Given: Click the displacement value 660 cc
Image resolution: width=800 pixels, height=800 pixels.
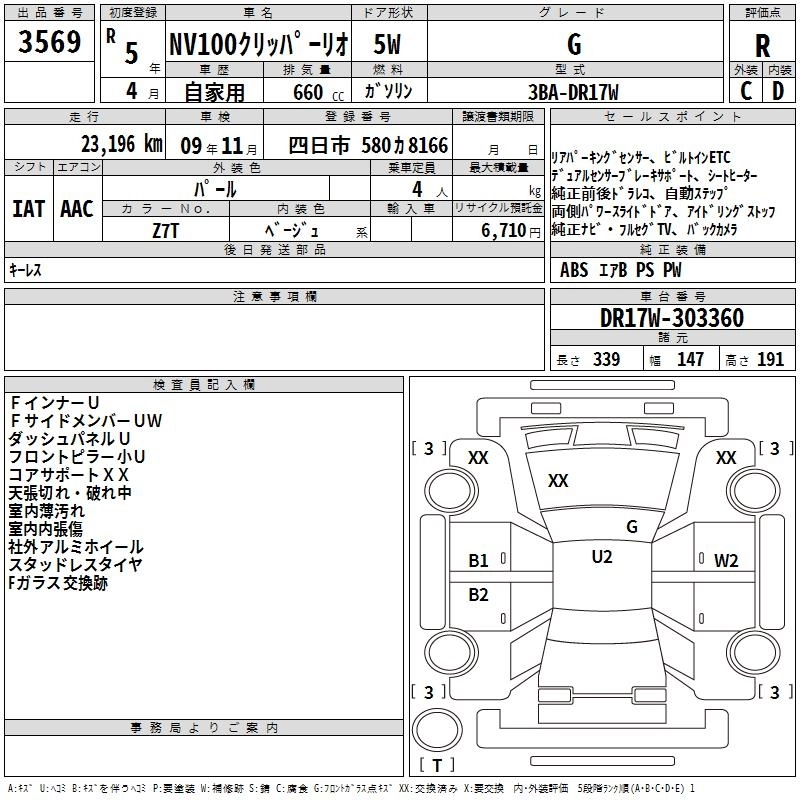Looking at the screenshot, I should tap(318, 93).
